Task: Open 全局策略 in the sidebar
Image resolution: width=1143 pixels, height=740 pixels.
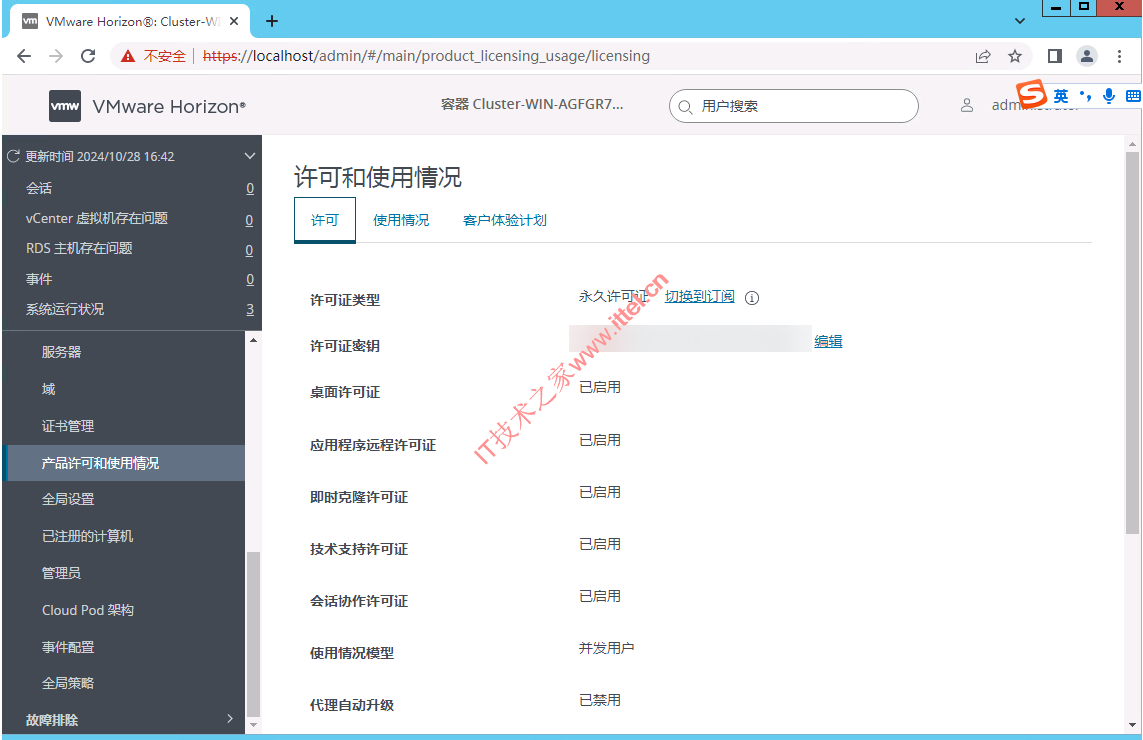Action: click(x=68, y=683)
